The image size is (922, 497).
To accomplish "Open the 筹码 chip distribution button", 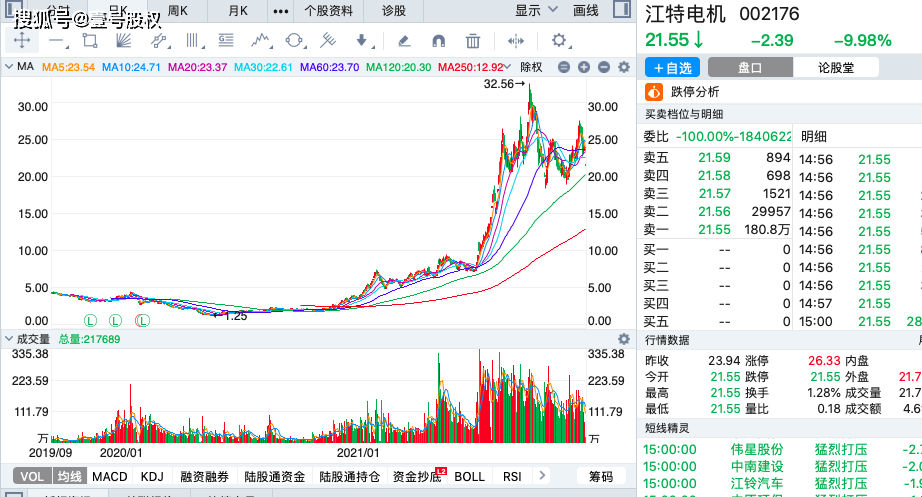I will [x=601, y=477].
